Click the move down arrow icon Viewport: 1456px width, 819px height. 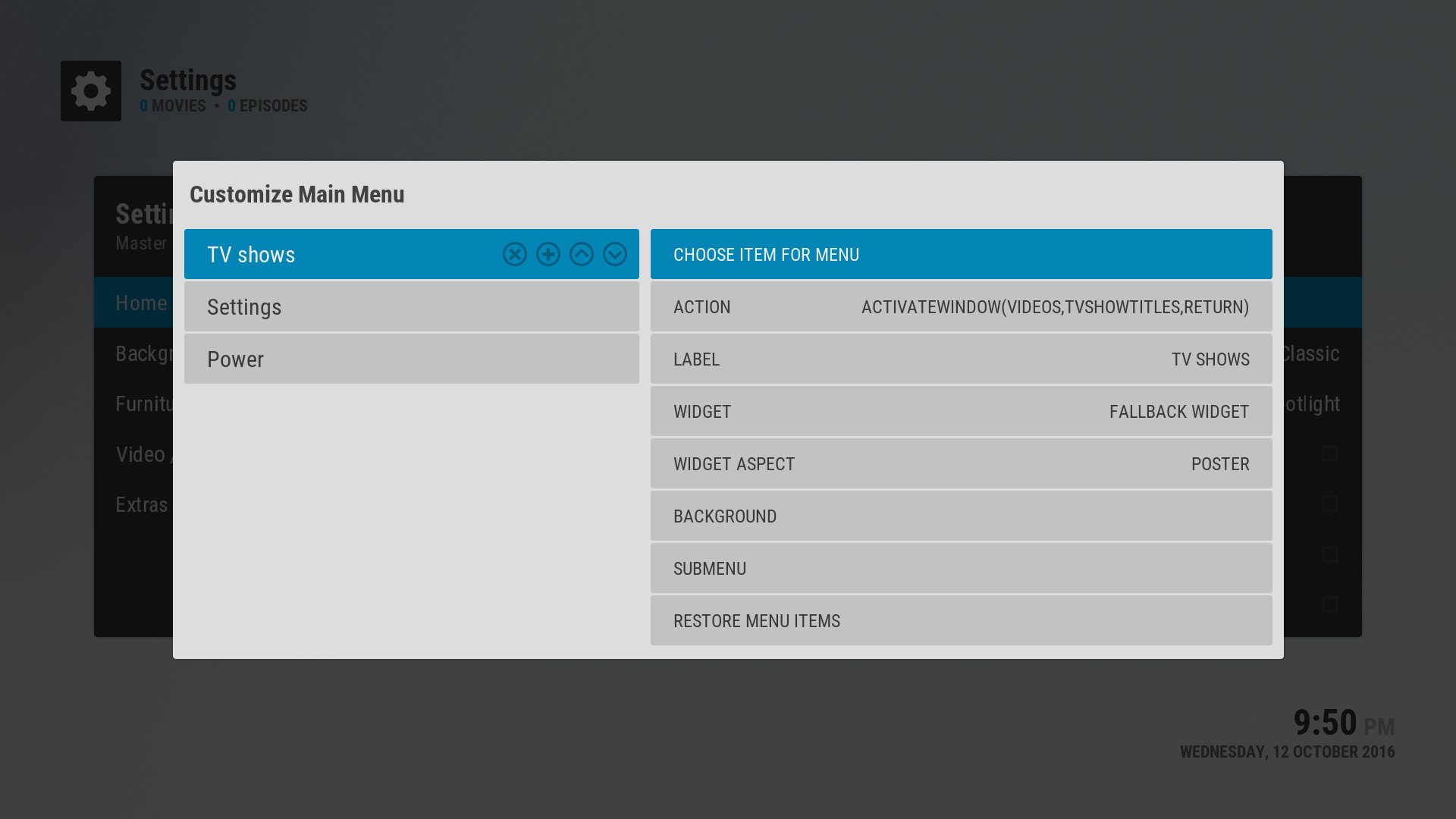[x=615, y=254]
